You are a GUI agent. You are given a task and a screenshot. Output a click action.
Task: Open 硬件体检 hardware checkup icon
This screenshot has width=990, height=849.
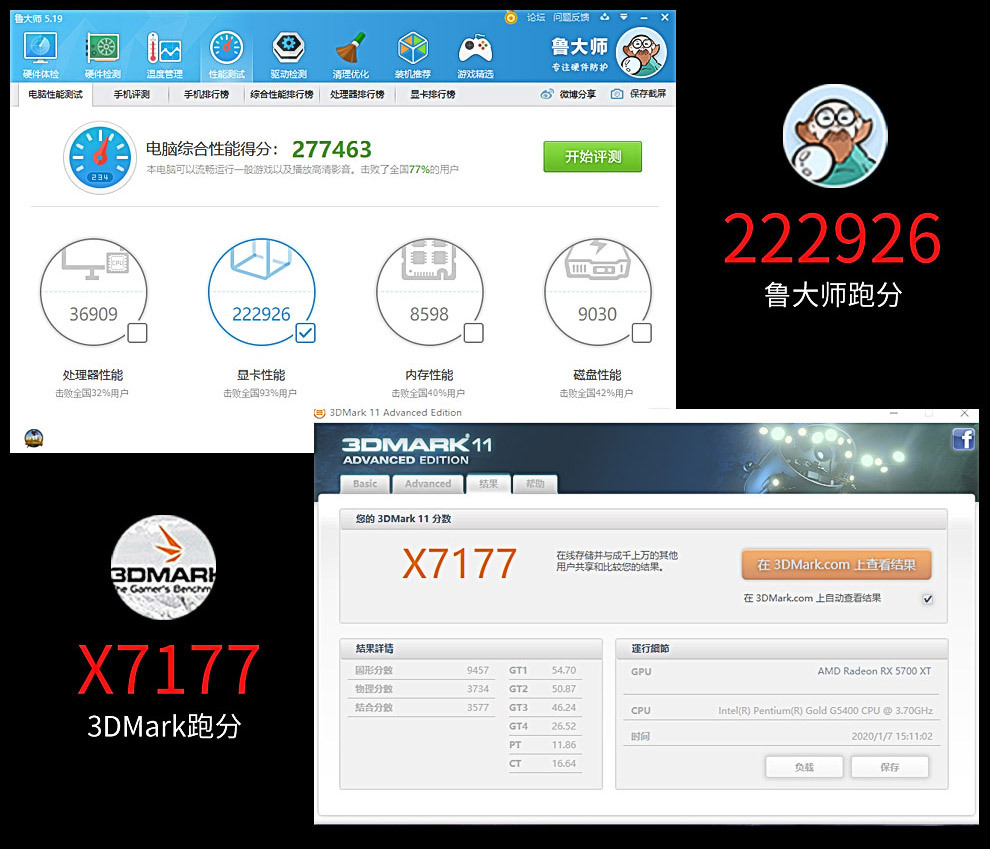point(41,51)
